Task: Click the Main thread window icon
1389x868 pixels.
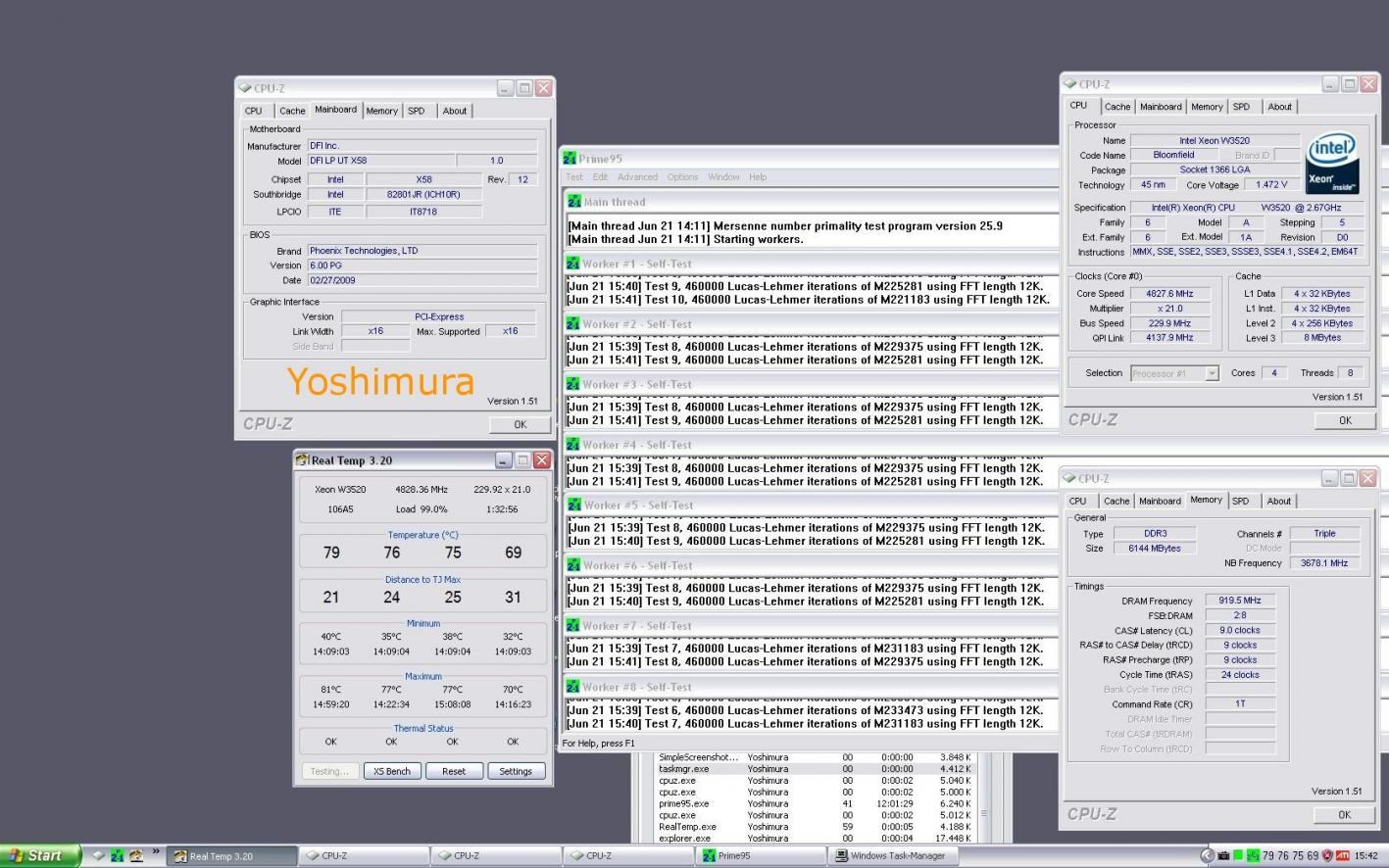Action: tap(573, 202)
